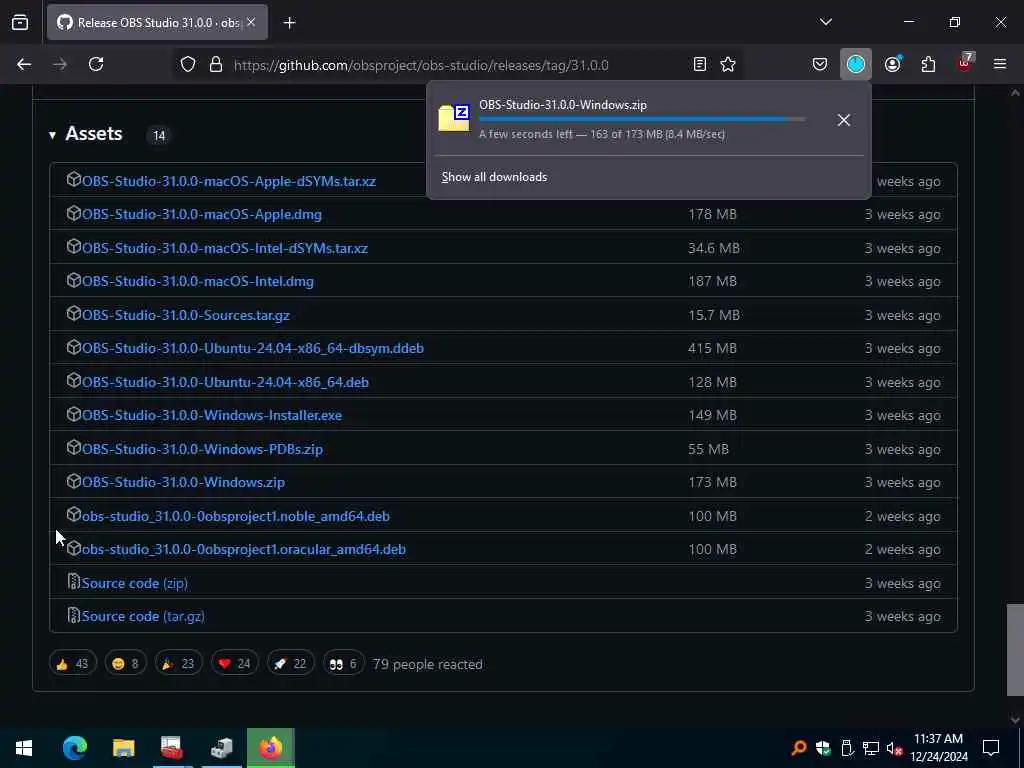Toggle reader view icon in address bar
Image resolution: width=1024 pixels, height=768 pixels.
pos(699,64)
